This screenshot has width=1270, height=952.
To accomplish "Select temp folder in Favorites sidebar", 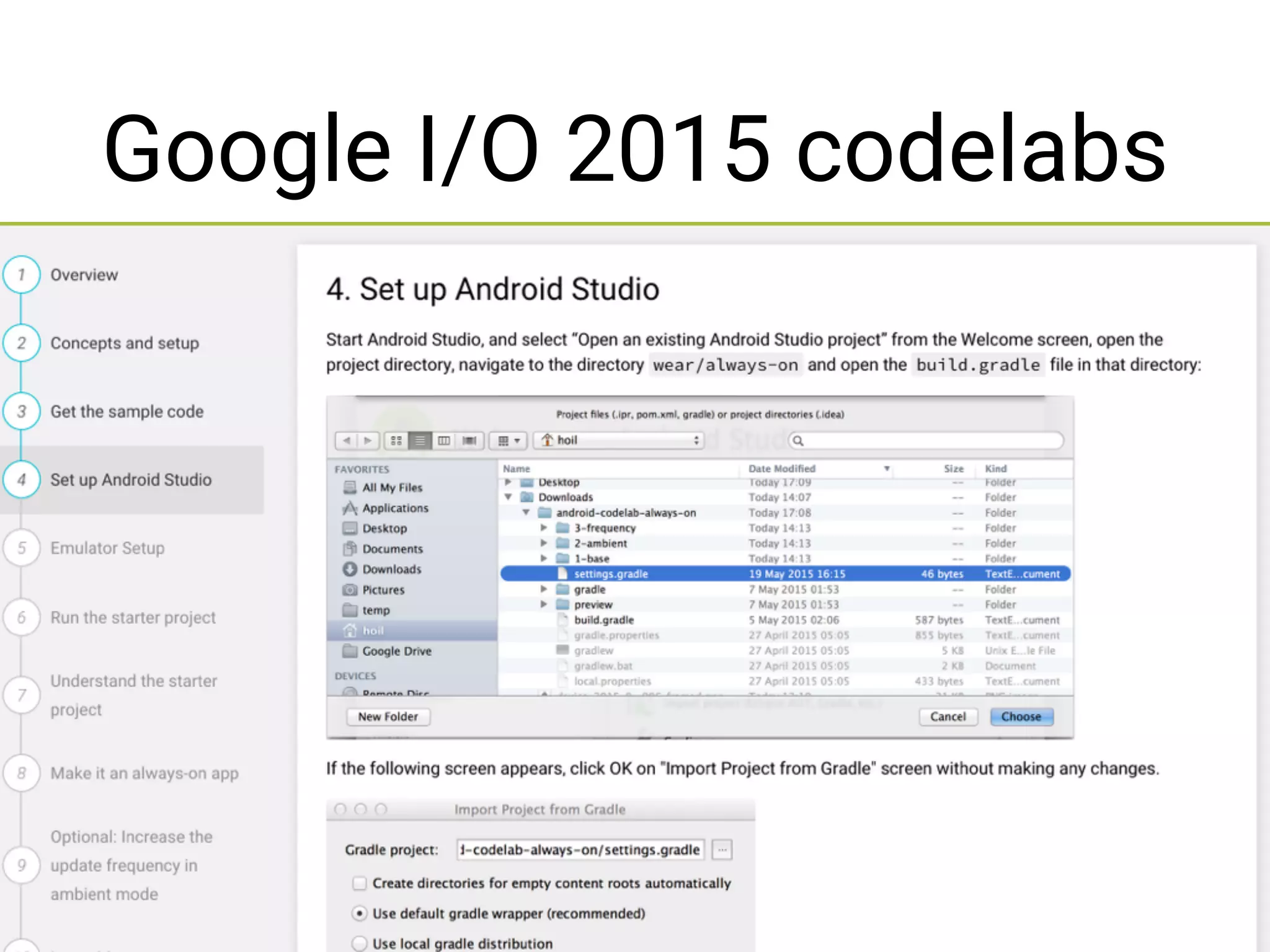I will [367, 610].
